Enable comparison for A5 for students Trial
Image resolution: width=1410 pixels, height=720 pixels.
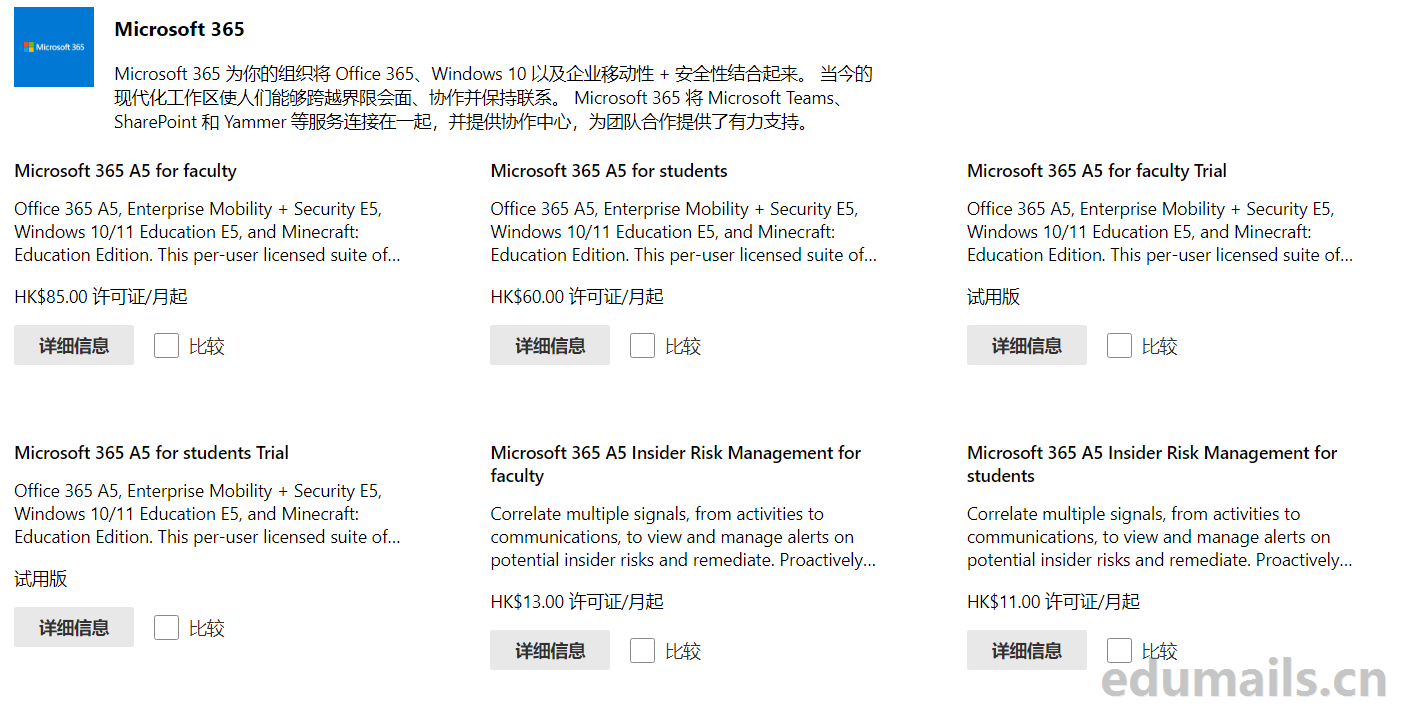[166, 627]
